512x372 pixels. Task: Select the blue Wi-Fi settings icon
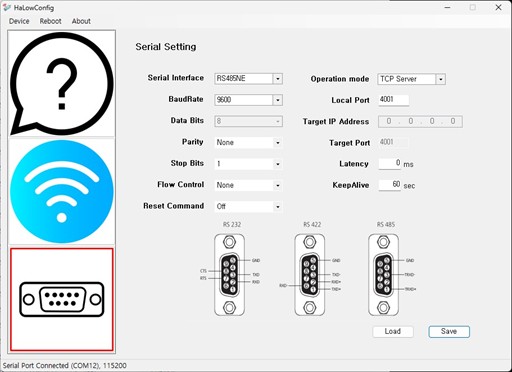[x=62, y=191]
